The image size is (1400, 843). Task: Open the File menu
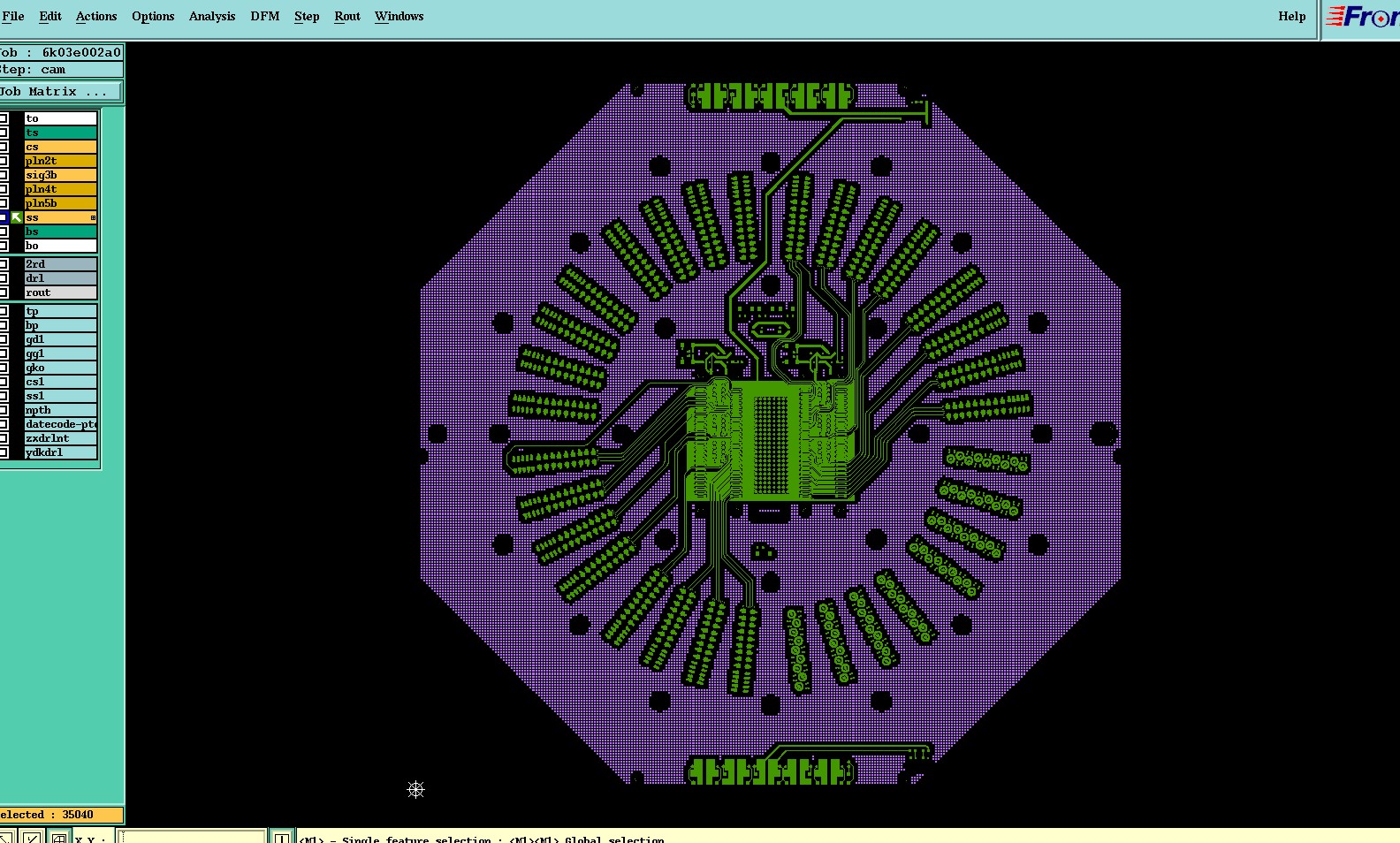coord(13,16)
